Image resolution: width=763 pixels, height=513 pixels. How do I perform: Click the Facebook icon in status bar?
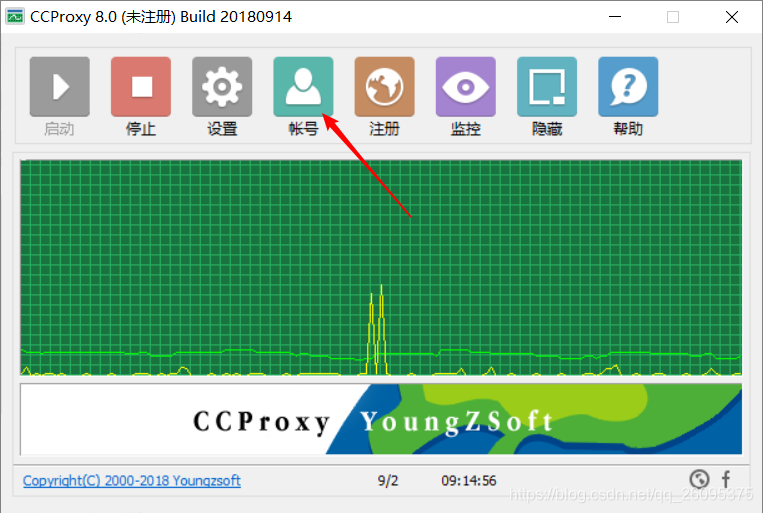tap(726, 479)
